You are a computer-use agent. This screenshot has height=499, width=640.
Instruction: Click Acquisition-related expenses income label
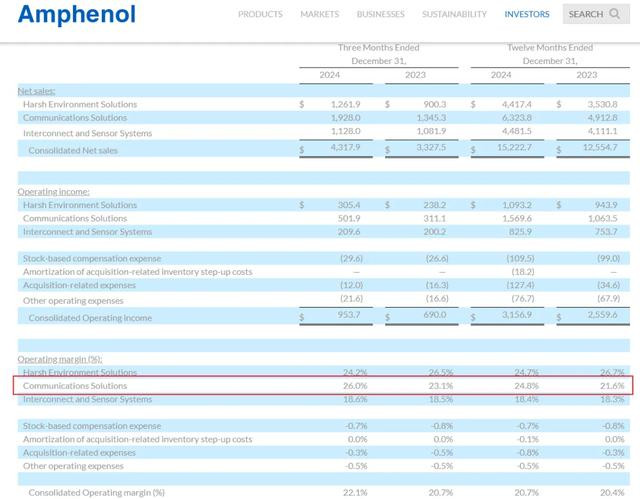79,285
